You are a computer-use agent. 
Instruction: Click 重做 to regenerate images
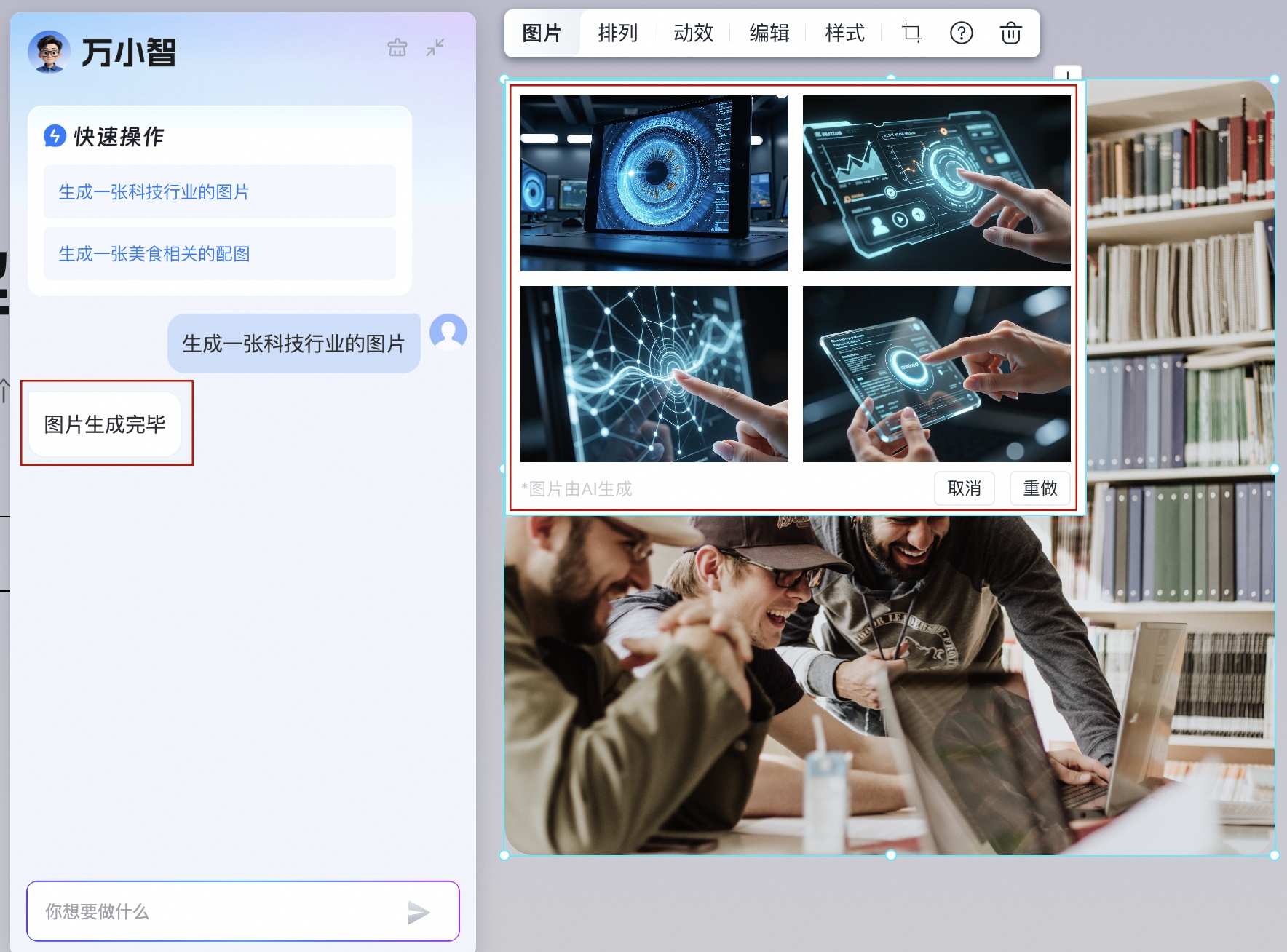coord(1040,488)
